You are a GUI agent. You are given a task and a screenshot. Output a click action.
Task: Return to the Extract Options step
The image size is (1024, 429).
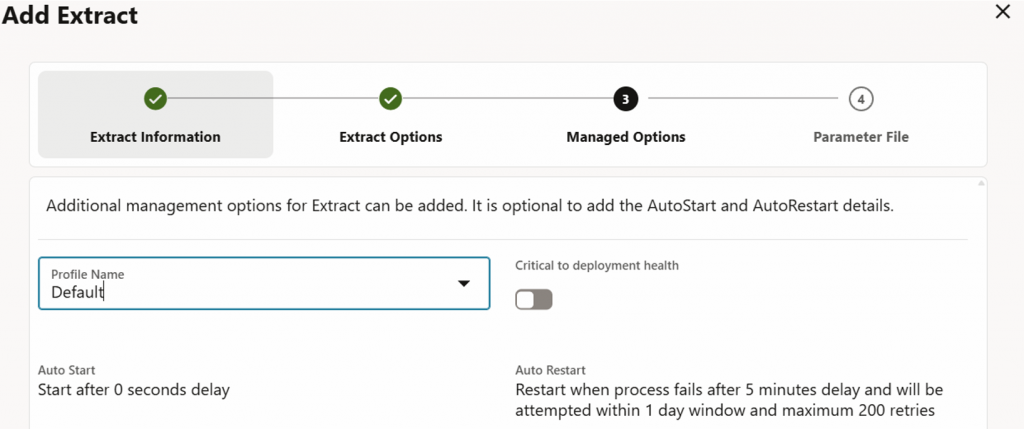pyautogui.click(x=390, y=137)
